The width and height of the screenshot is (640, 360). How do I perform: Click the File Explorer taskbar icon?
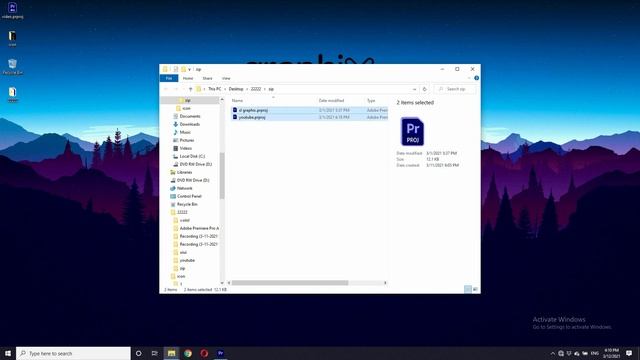coord(171,353)
